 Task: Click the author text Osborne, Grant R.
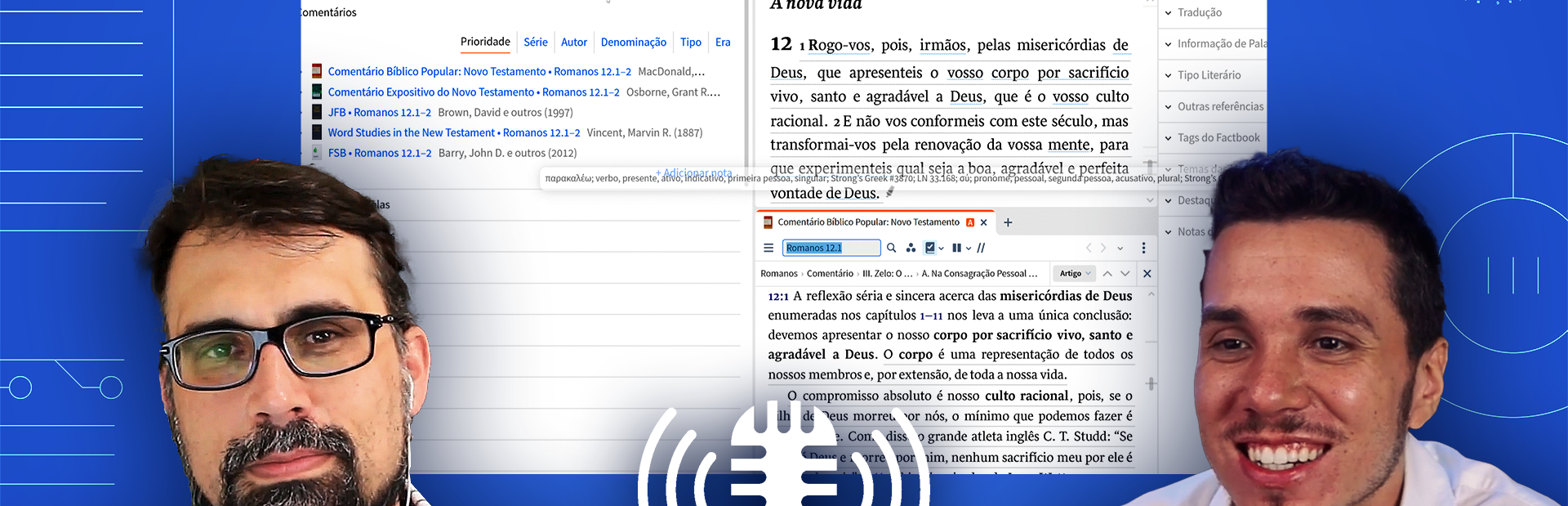pos(673,92)
